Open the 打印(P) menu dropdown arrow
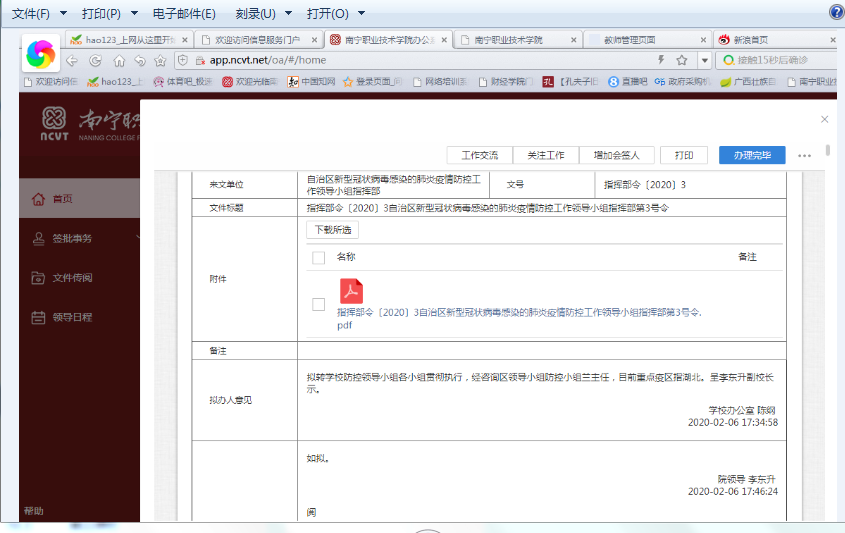The width and height of the screenshot is (845, 533). coord(135,13)
